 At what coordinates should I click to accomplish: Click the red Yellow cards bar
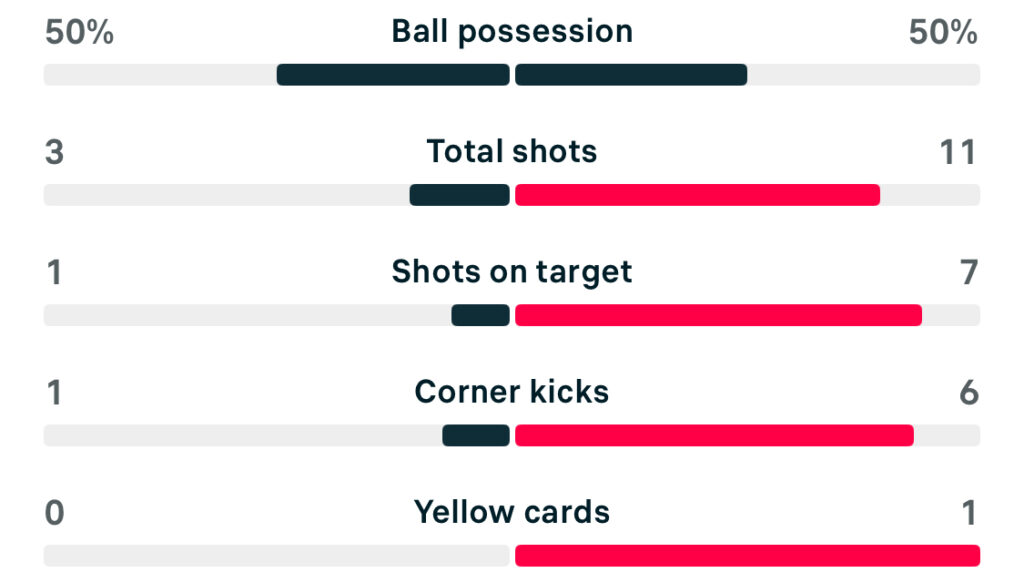pyautogui.click(x=747, y=555)
